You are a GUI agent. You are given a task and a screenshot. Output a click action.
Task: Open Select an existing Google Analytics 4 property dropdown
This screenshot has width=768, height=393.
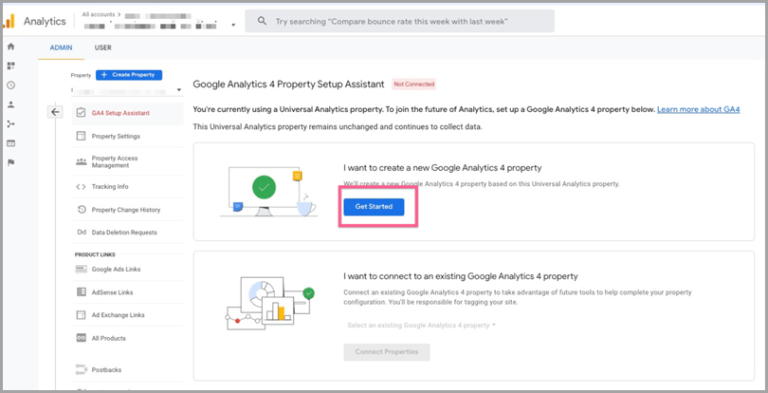tap(421, 325)
